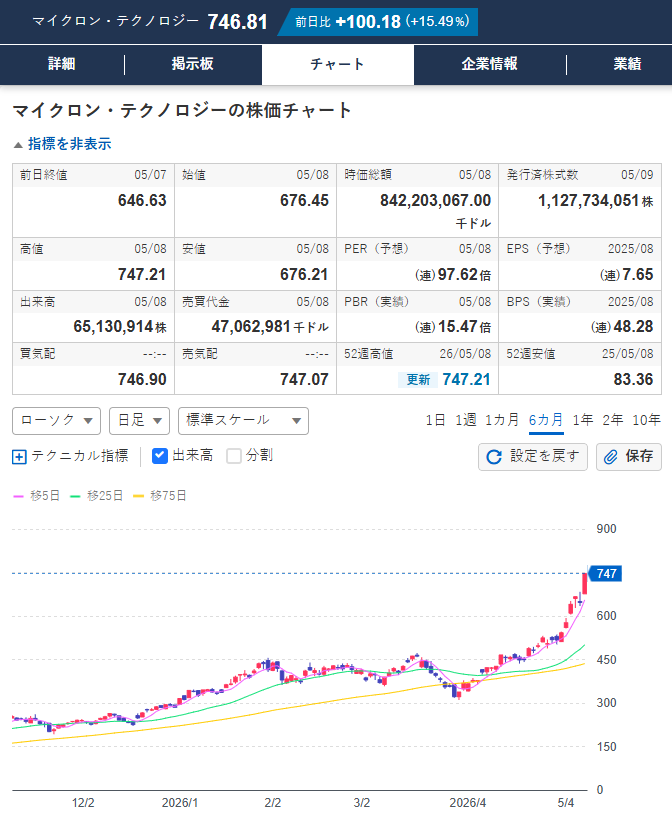The image size is (672, 817).
Task: Click the 前日終値 value 646.63
Action: pyautogui.click(x=142, y=201)
